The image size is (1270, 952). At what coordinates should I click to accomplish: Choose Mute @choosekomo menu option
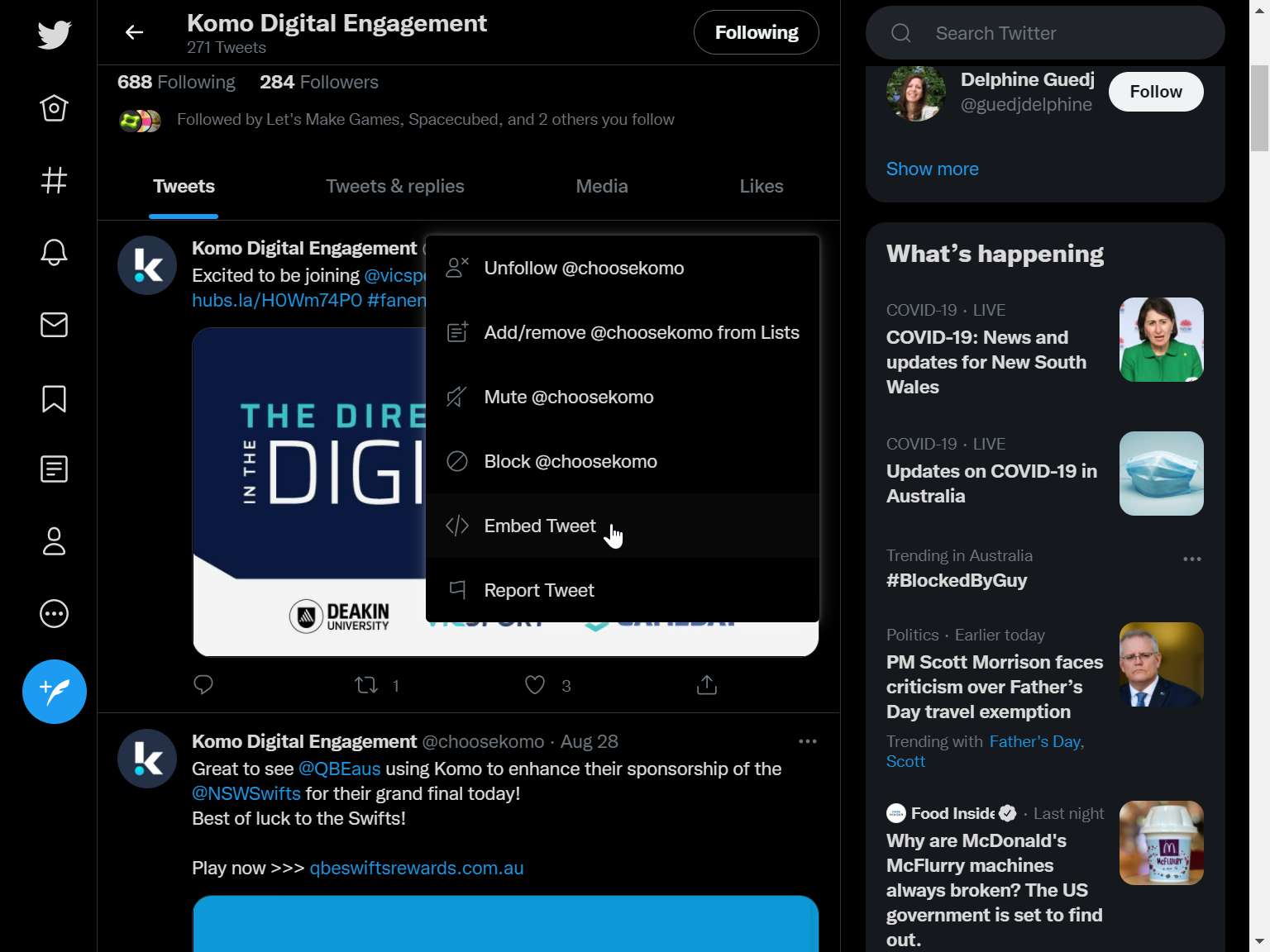pos(569,397)
